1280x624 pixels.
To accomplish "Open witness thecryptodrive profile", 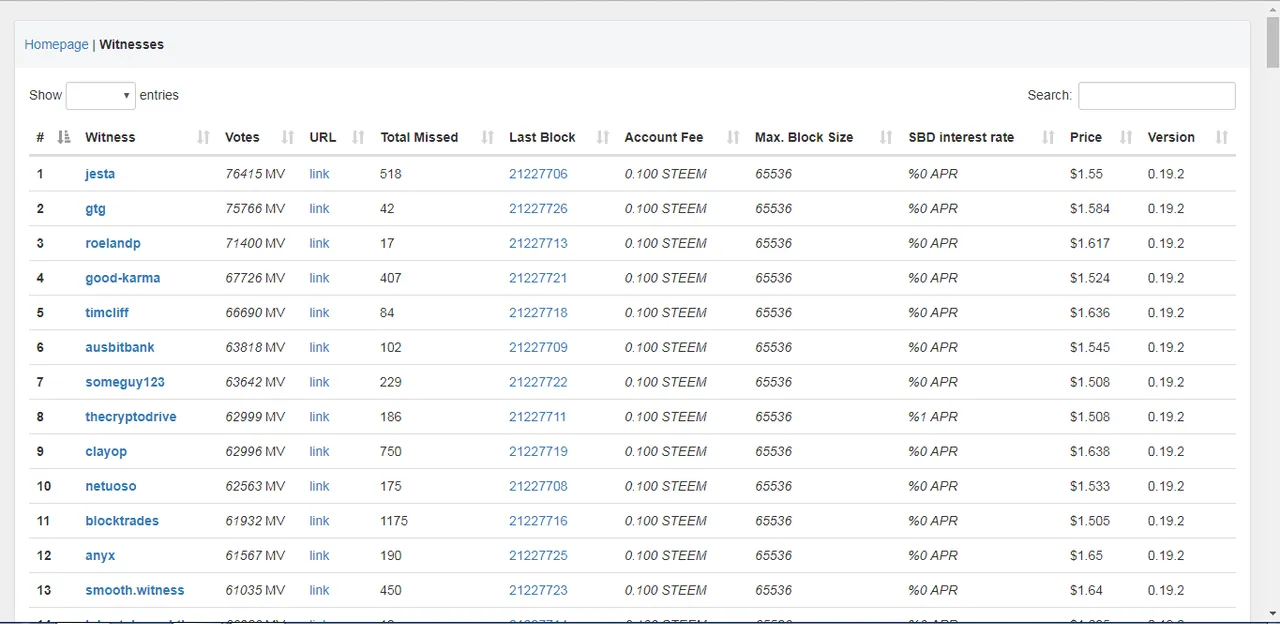I will tap(131, 417).
